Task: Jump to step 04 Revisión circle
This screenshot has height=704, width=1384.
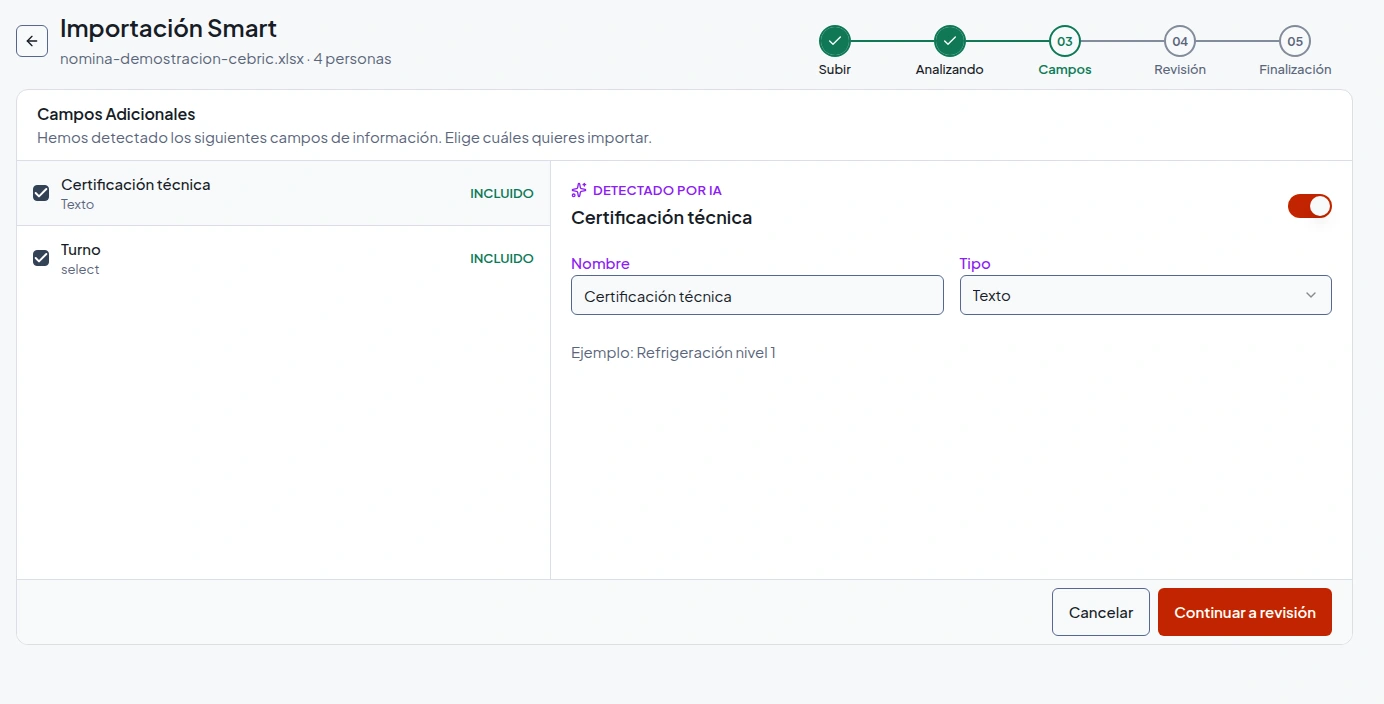Action: tap(1180, 41)
